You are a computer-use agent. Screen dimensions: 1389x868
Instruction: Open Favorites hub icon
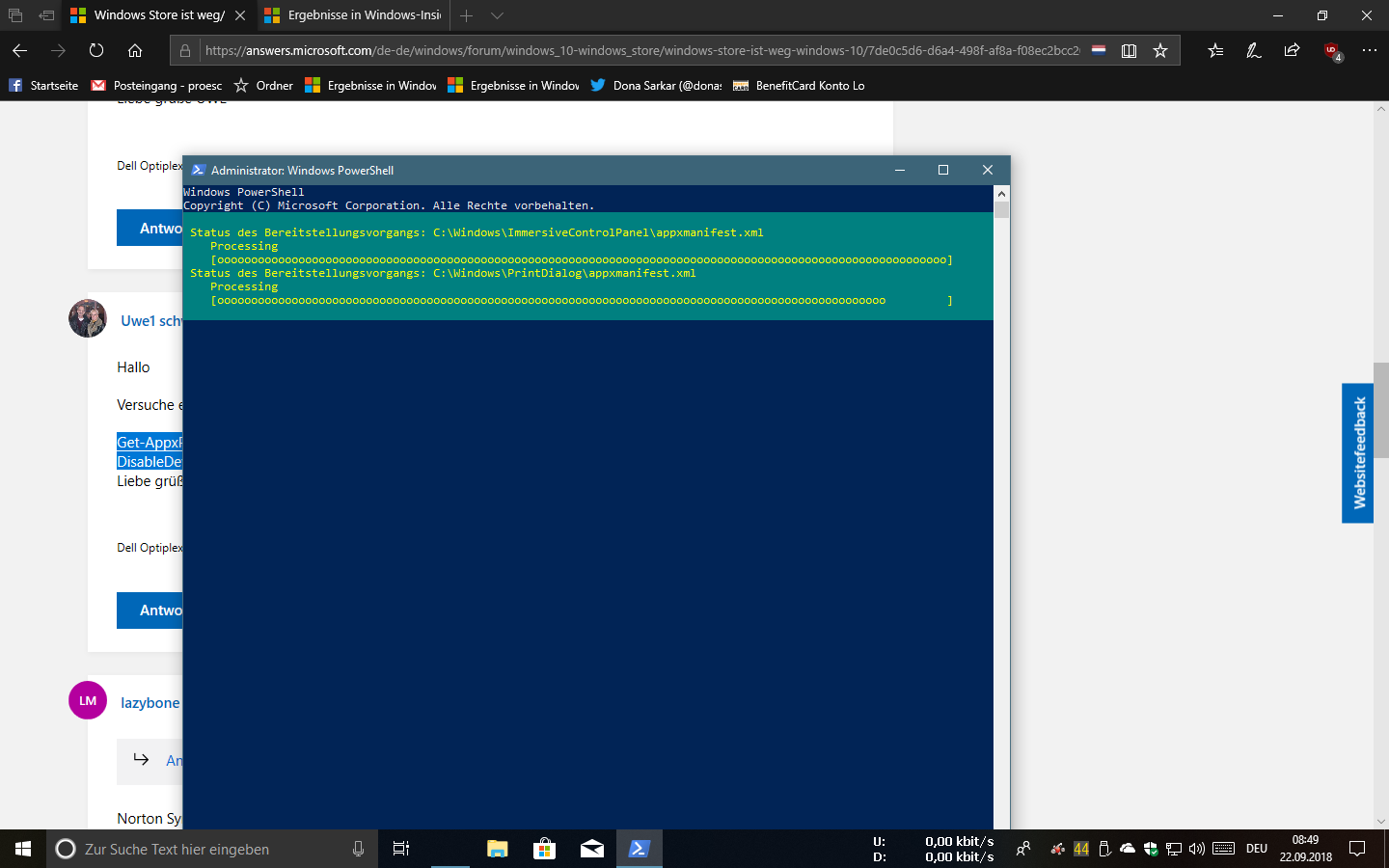click(1215, 50)
